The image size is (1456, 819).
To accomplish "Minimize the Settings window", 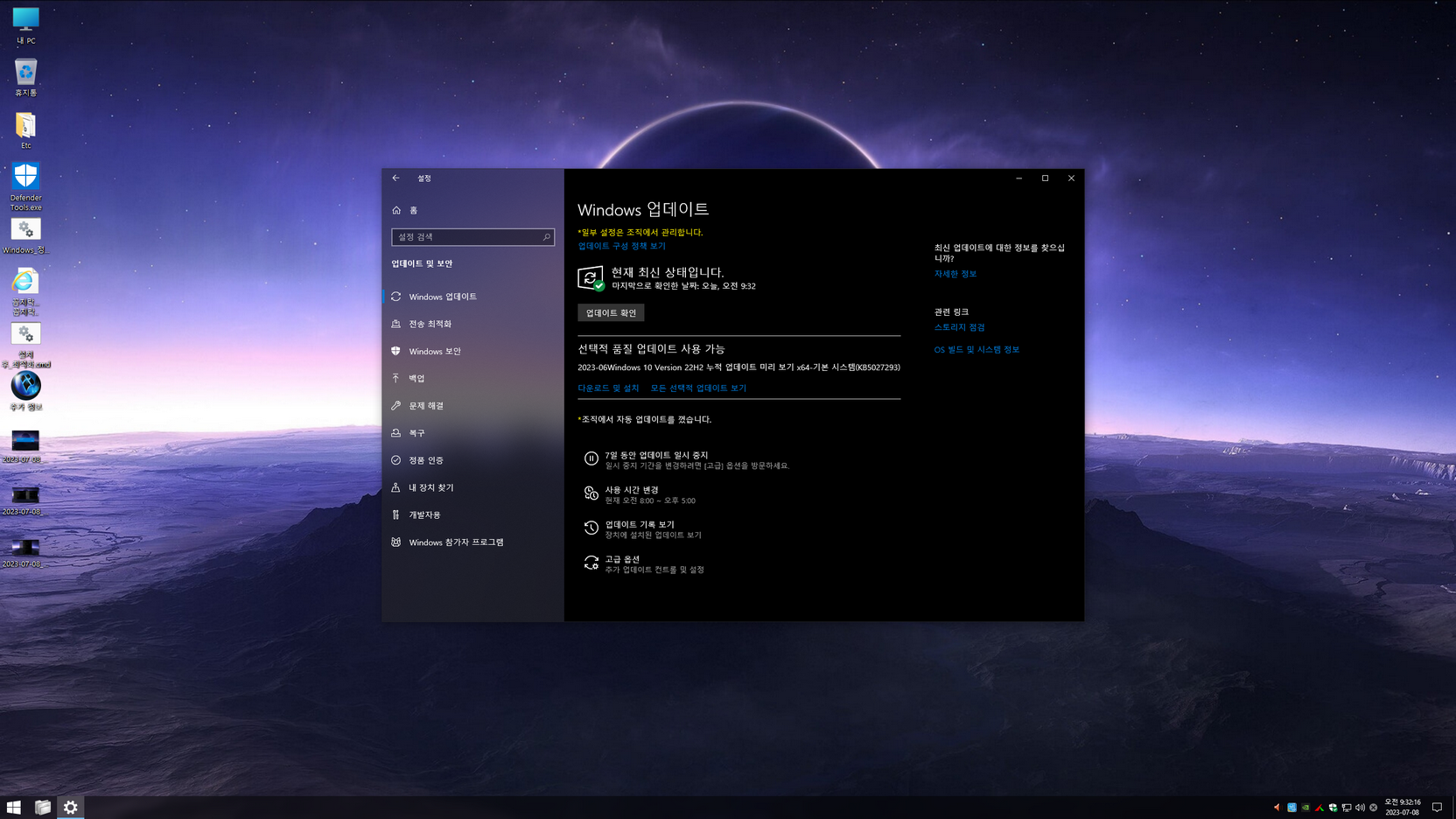I will (x=1018, y=178).
